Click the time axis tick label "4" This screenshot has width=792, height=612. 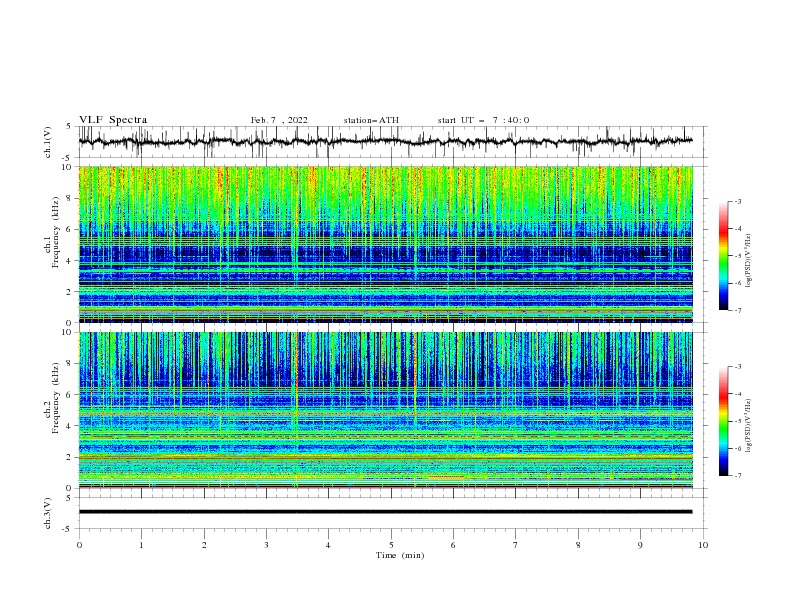(328, 545)
